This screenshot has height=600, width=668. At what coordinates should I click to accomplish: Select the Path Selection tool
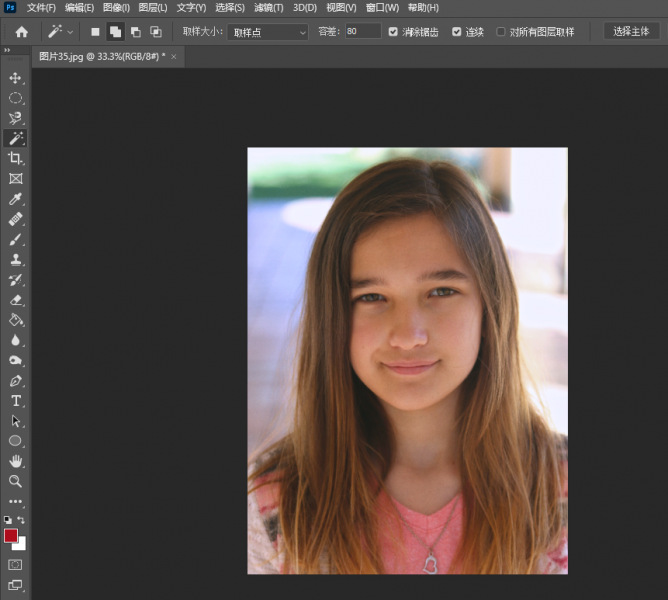[15, 421]
